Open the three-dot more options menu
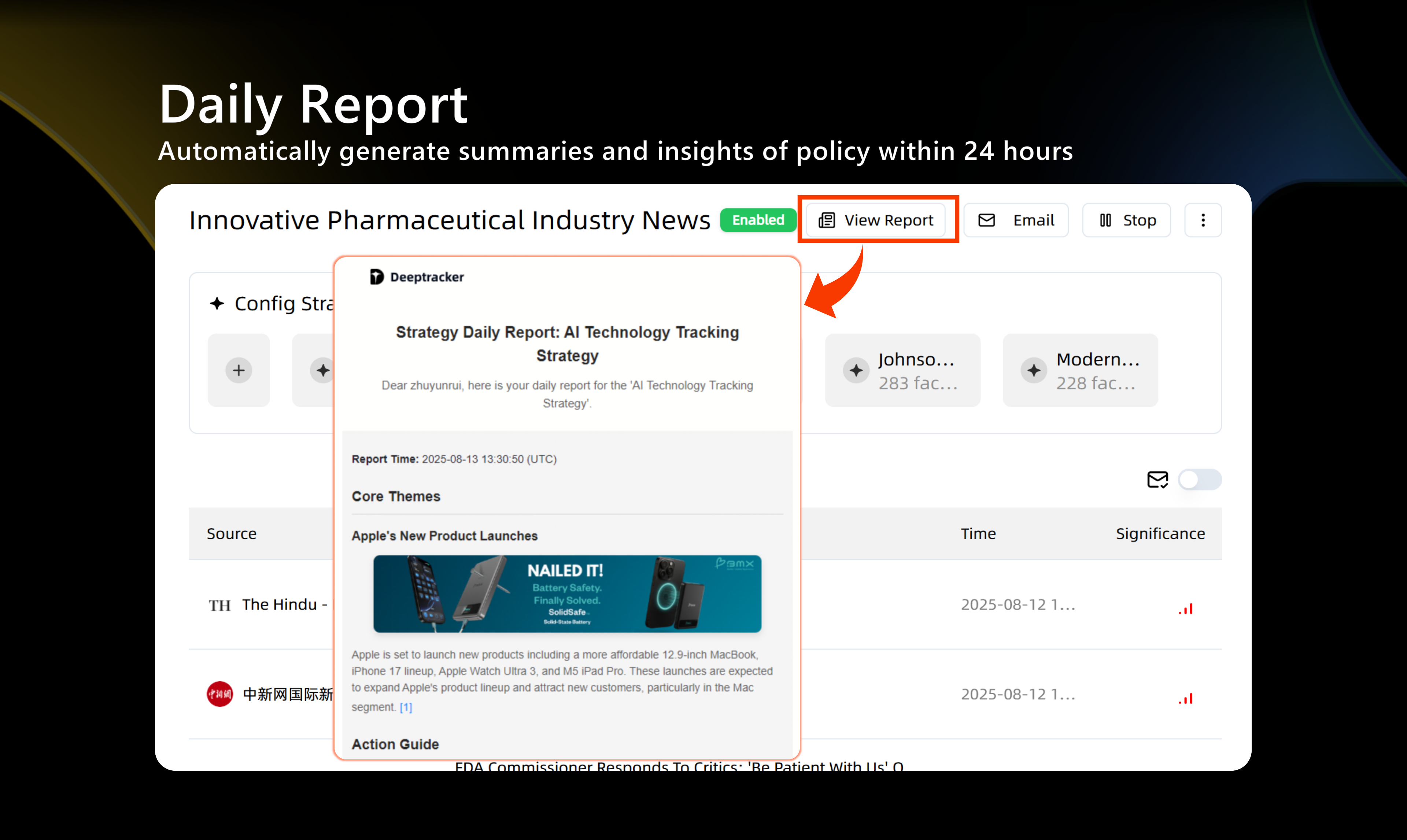This screenshot has height=840, width=1407. [1203, 220]
